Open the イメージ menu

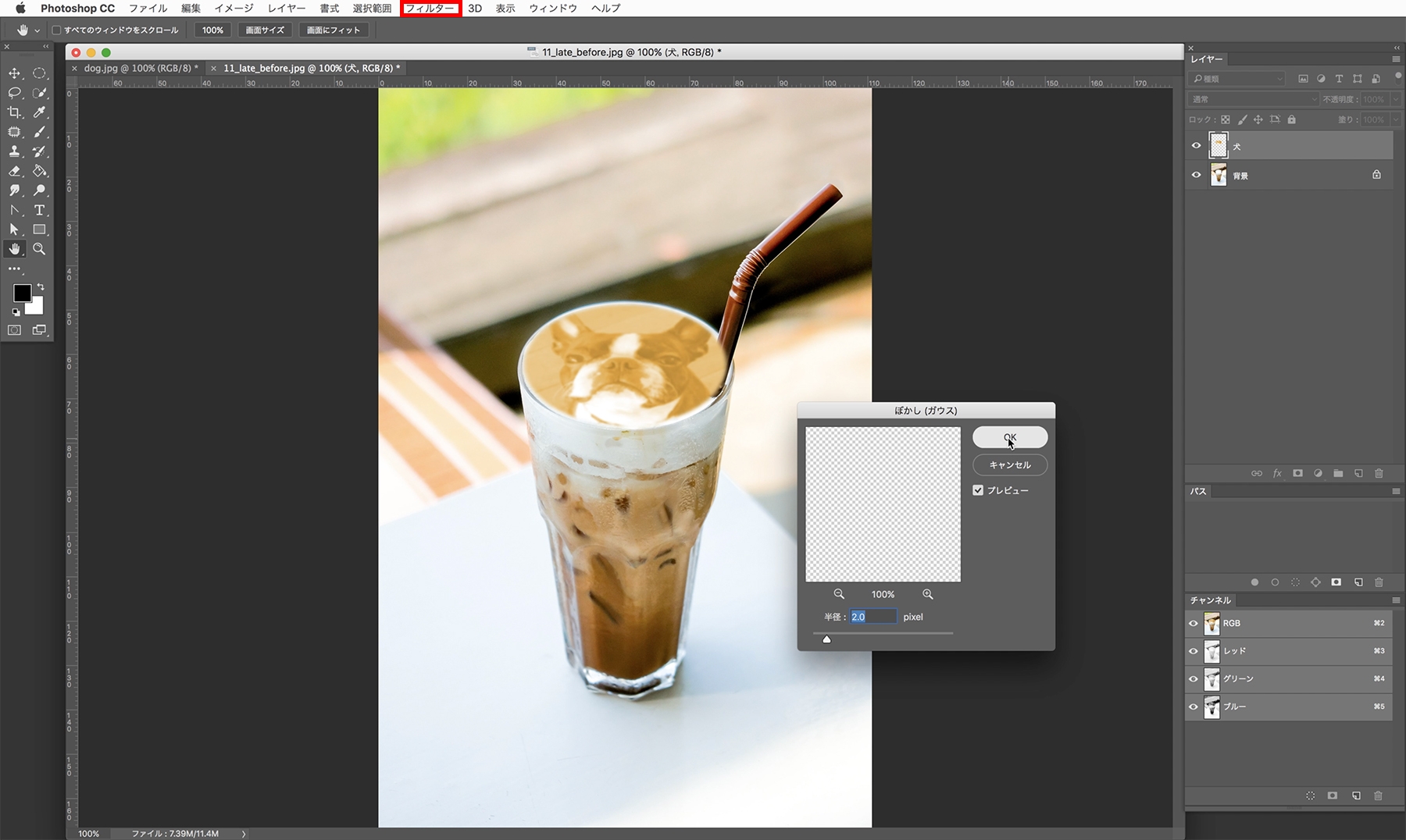pyautogui.click(x=234, y=9)
